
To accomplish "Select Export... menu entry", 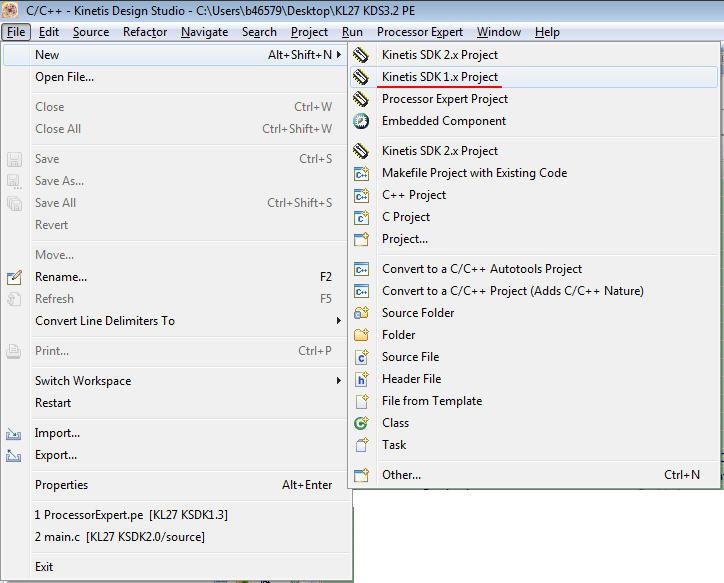I will pos(175,455).
